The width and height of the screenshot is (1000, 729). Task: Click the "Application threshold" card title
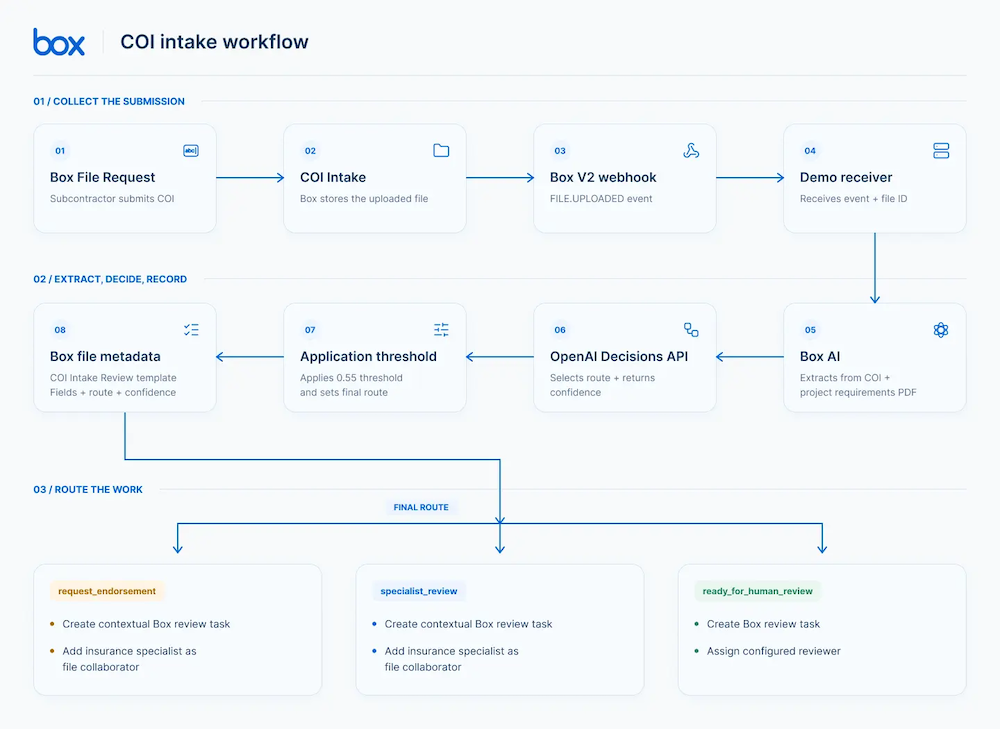tap(369, 357)
